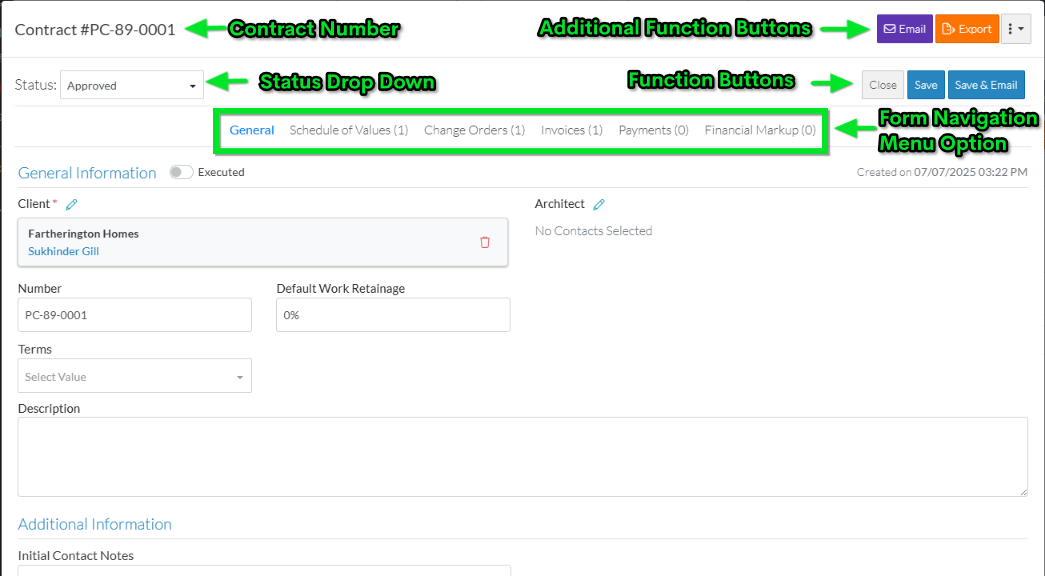This screenshot has height=576, width=1045.
Task: Open the Terms Select Value dropdown
Action: pos(135,376)
